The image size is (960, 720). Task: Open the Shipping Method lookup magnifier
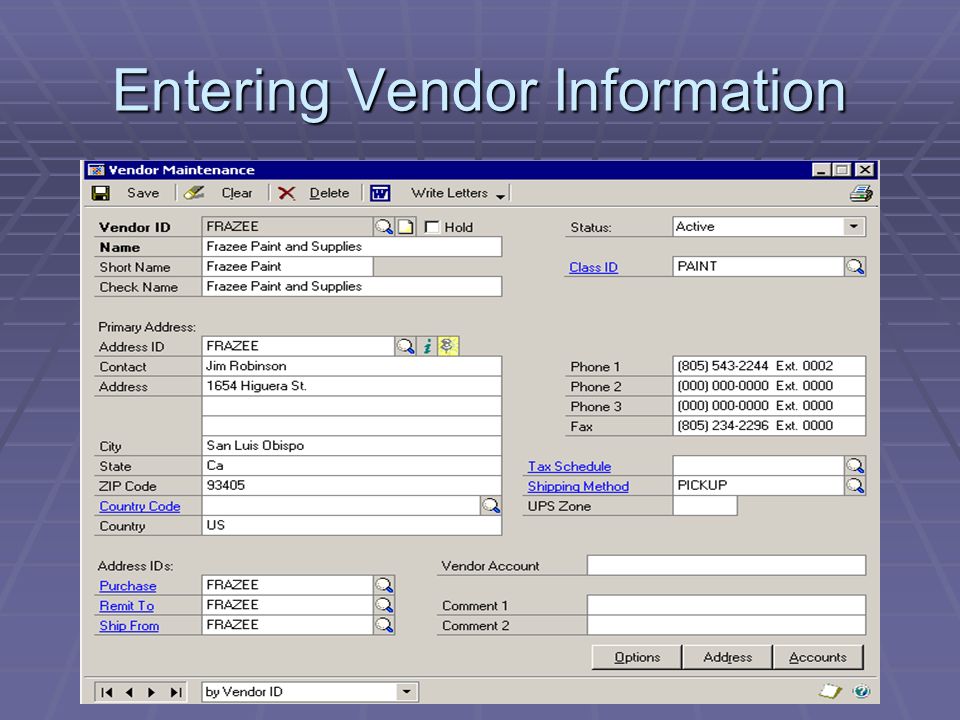[x=855, y=486]
